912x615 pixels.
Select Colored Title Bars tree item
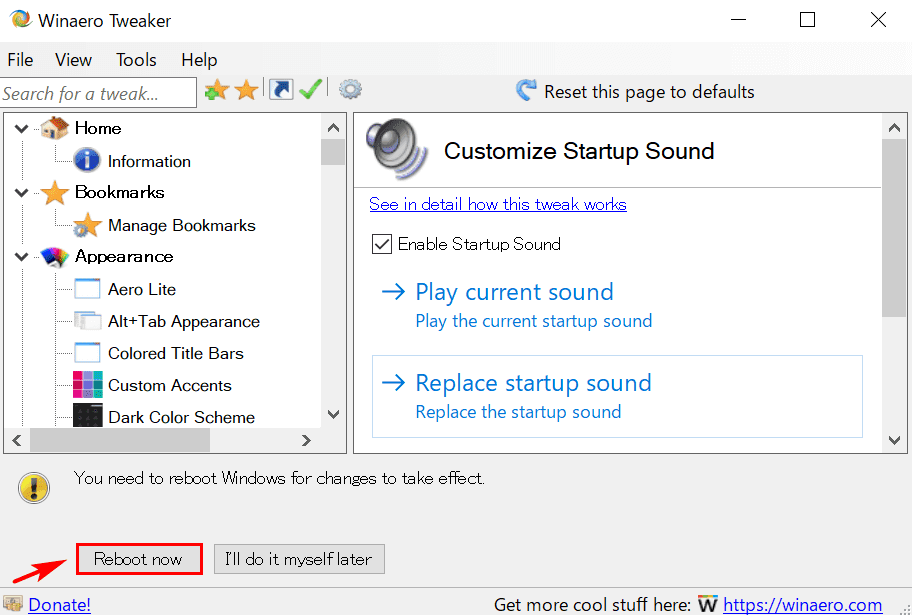click(176, 353)
